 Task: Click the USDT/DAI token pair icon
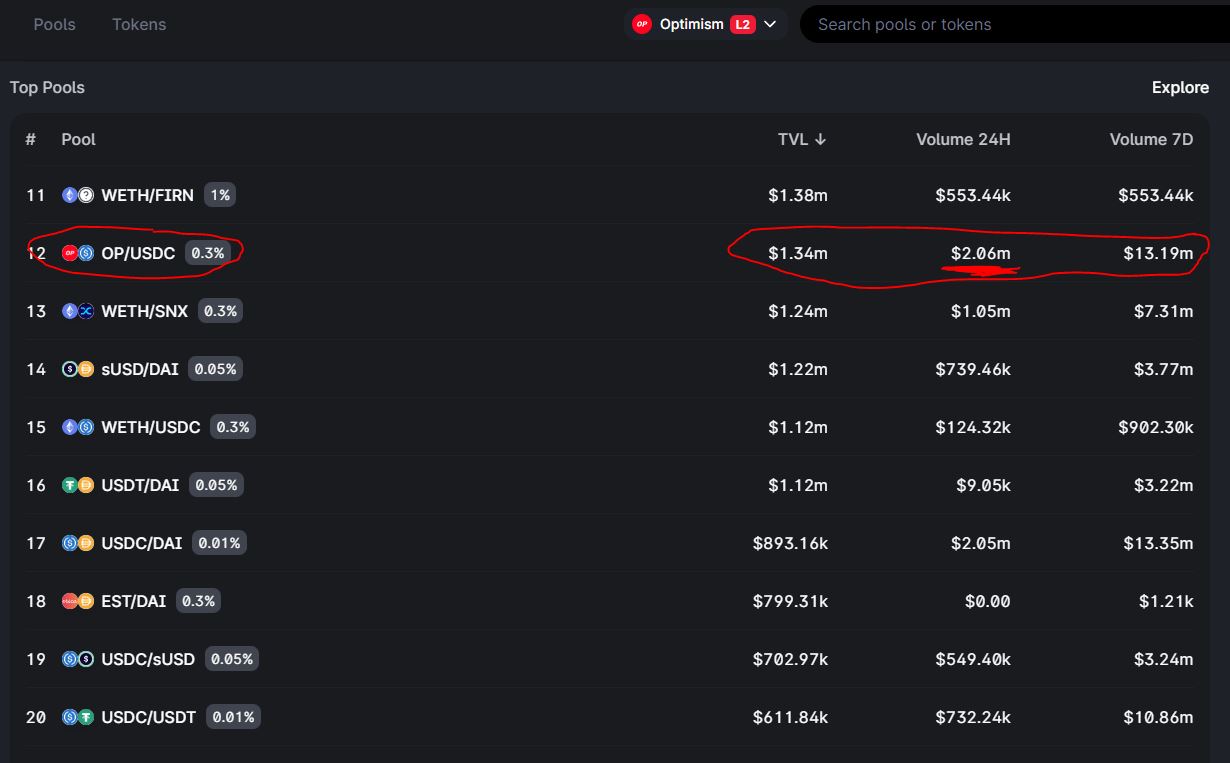tap(78, 485)
